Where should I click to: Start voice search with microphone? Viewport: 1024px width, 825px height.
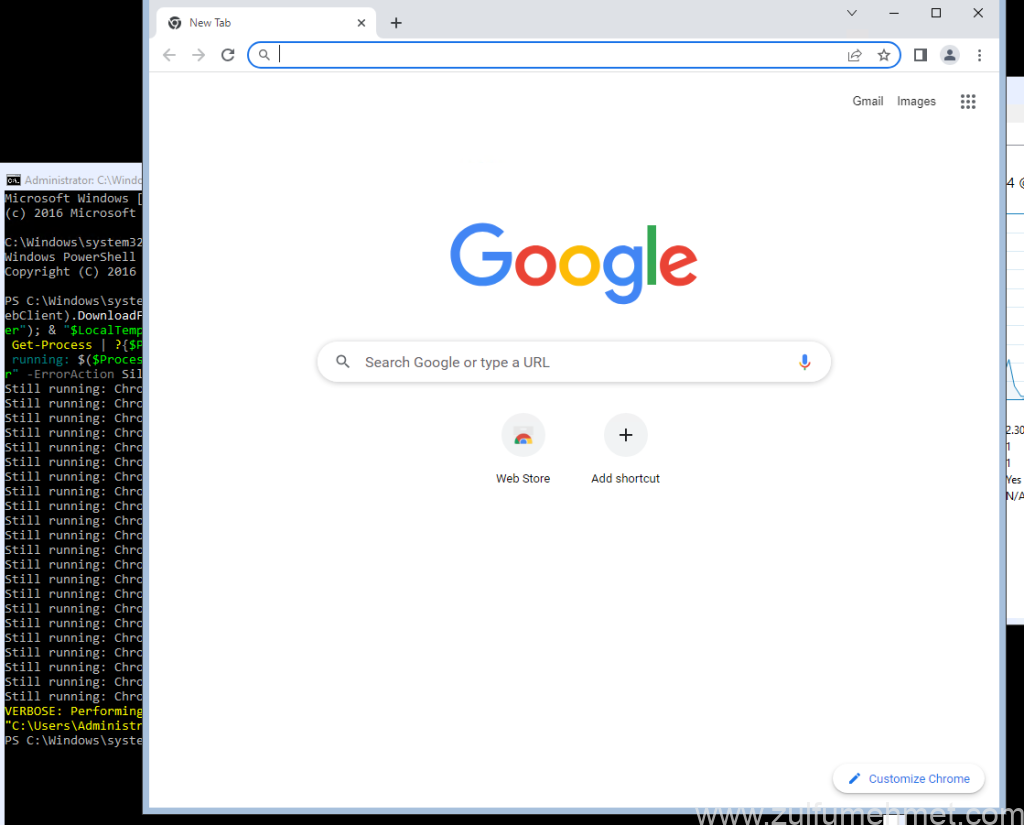[804, 362]
